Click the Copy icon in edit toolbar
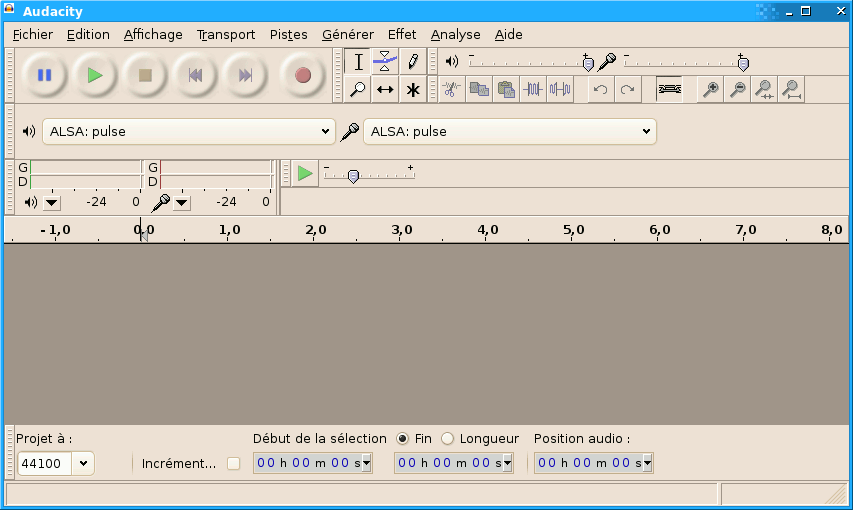The height and width of the screenshot is (510, 853). (479, 89)
